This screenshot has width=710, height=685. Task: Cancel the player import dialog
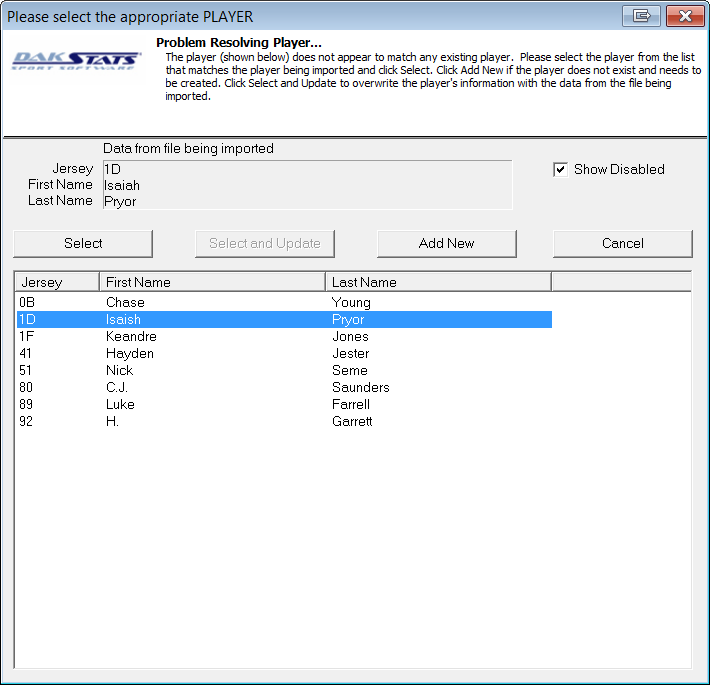click(x=622, y=243)
